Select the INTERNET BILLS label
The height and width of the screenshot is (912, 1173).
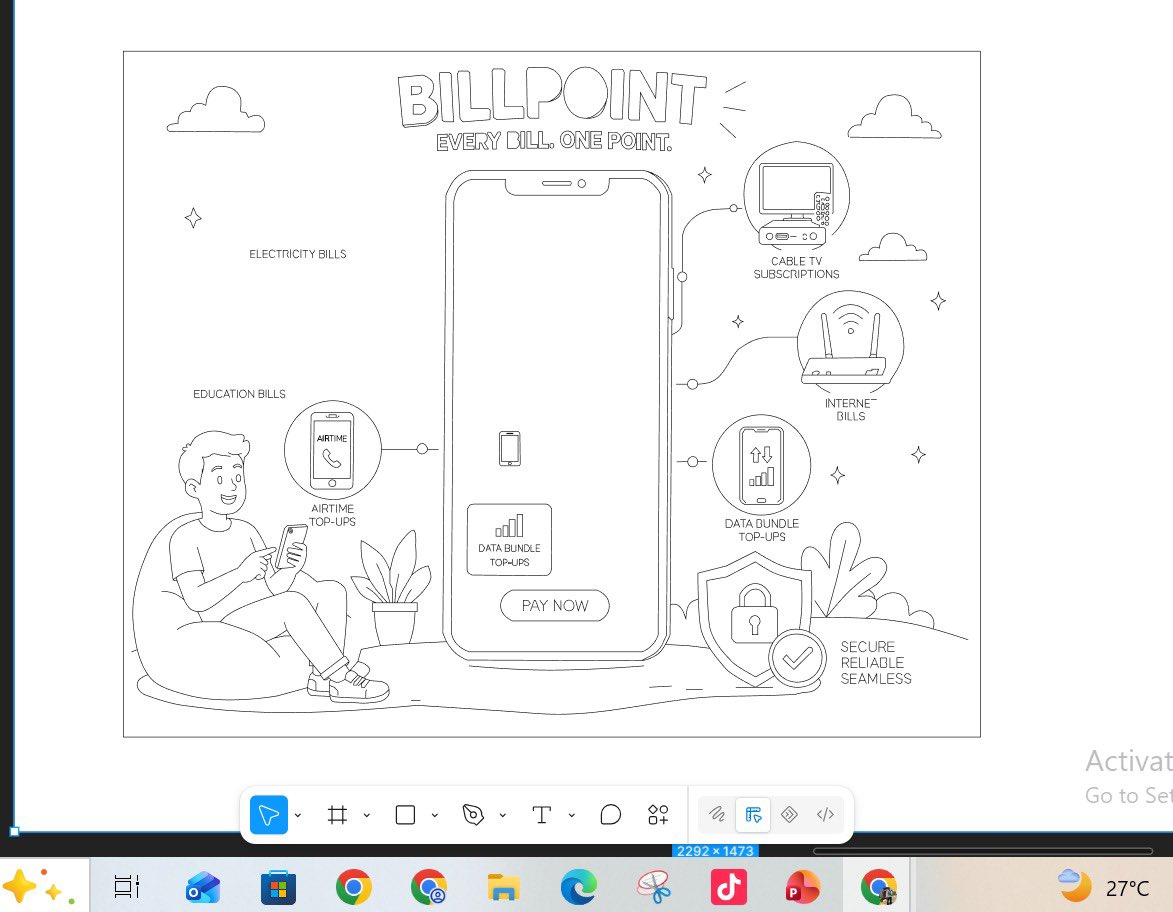[x=851, y=409]
